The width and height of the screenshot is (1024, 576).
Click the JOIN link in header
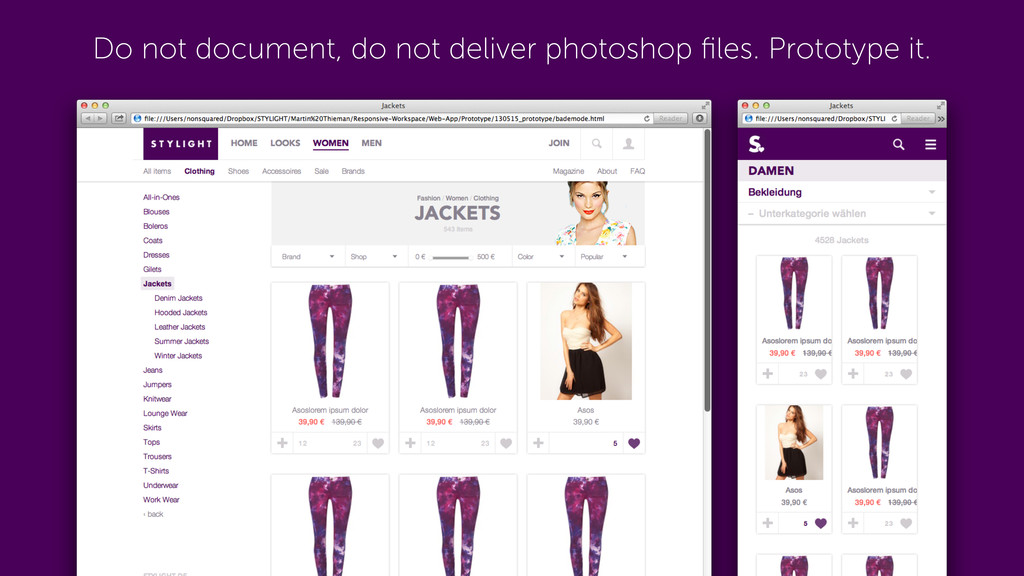[x=559, y=143]
